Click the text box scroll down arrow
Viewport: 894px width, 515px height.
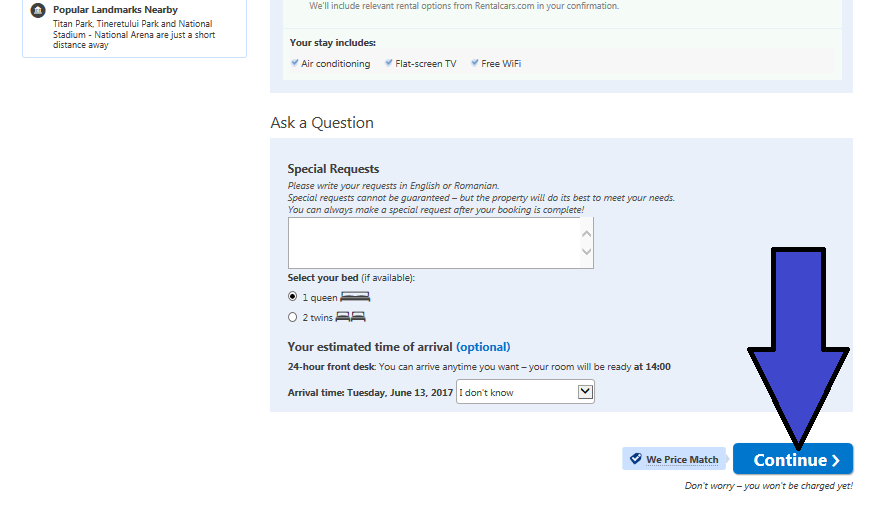click(x=586, y=252)
